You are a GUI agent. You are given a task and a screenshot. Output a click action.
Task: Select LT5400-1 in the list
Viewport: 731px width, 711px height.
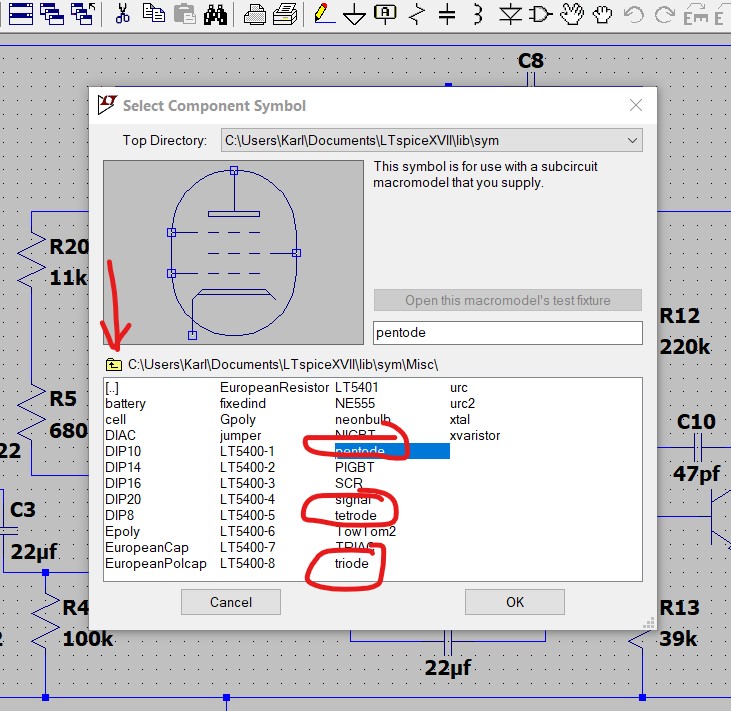(x=247, y=451)
